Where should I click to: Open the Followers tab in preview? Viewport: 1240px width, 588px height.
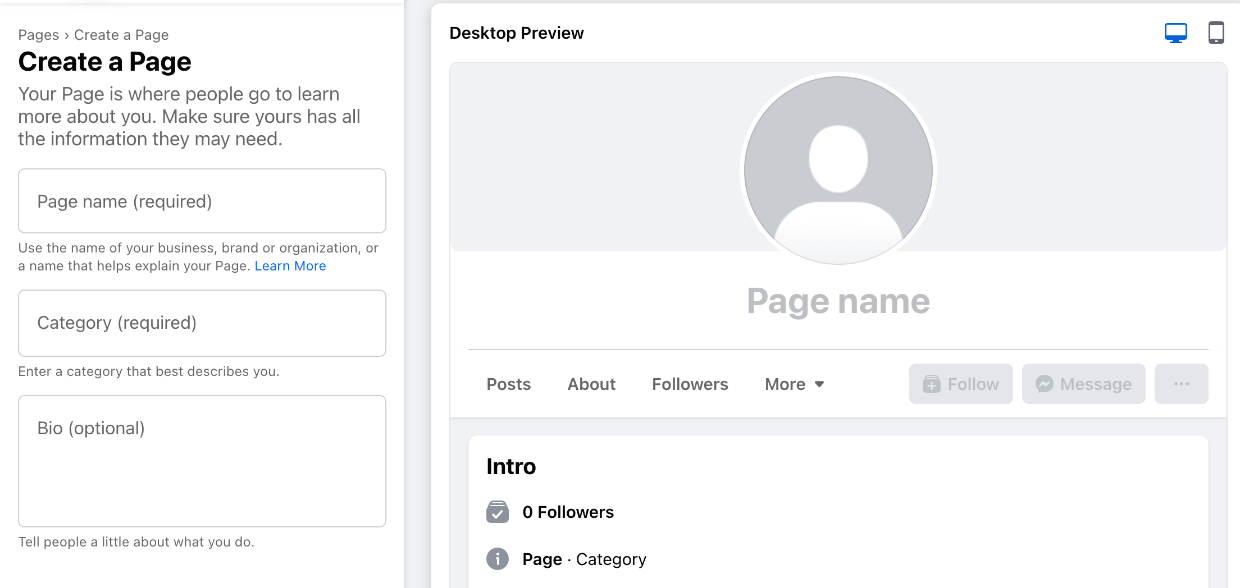690,383
